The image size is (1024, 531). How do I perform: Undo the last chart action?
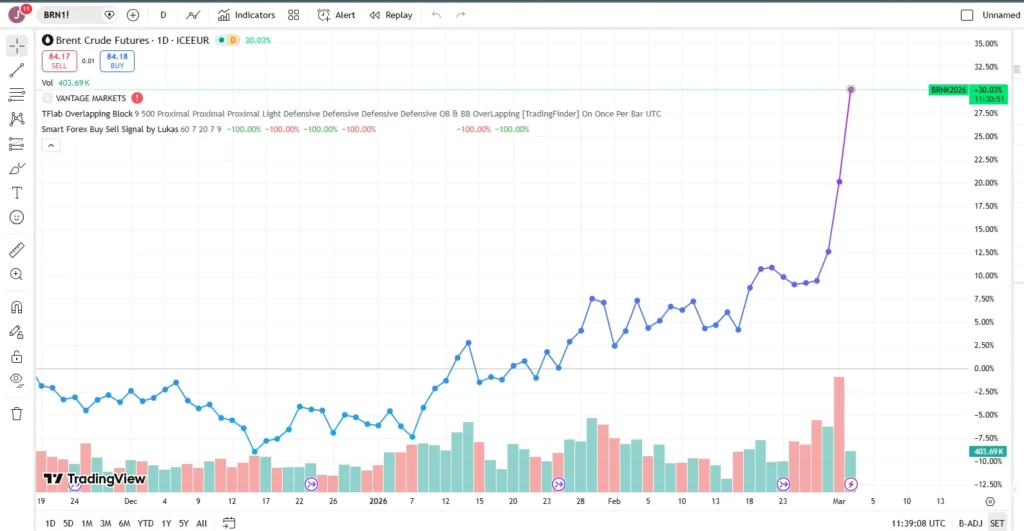click(x=436, y=14)
